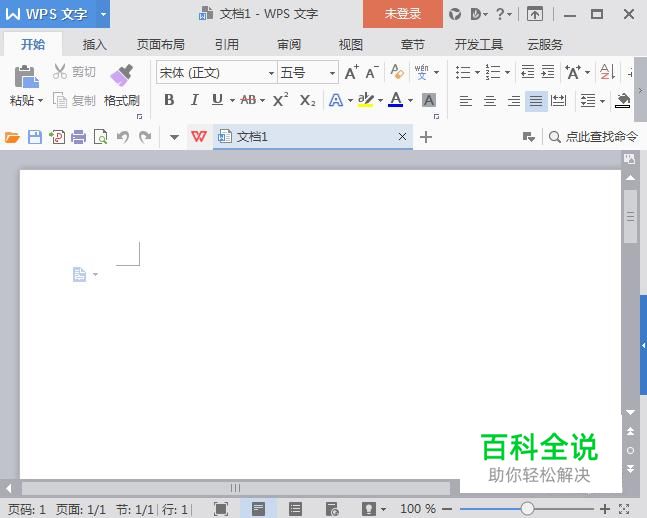
Task: Switch to full screen view in status bar
Action: point(221,509)
